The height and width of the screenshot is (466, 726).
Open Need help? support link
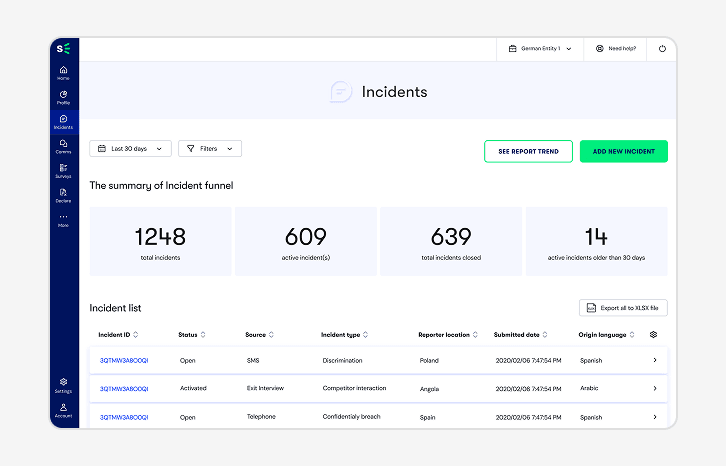point(614,48)
